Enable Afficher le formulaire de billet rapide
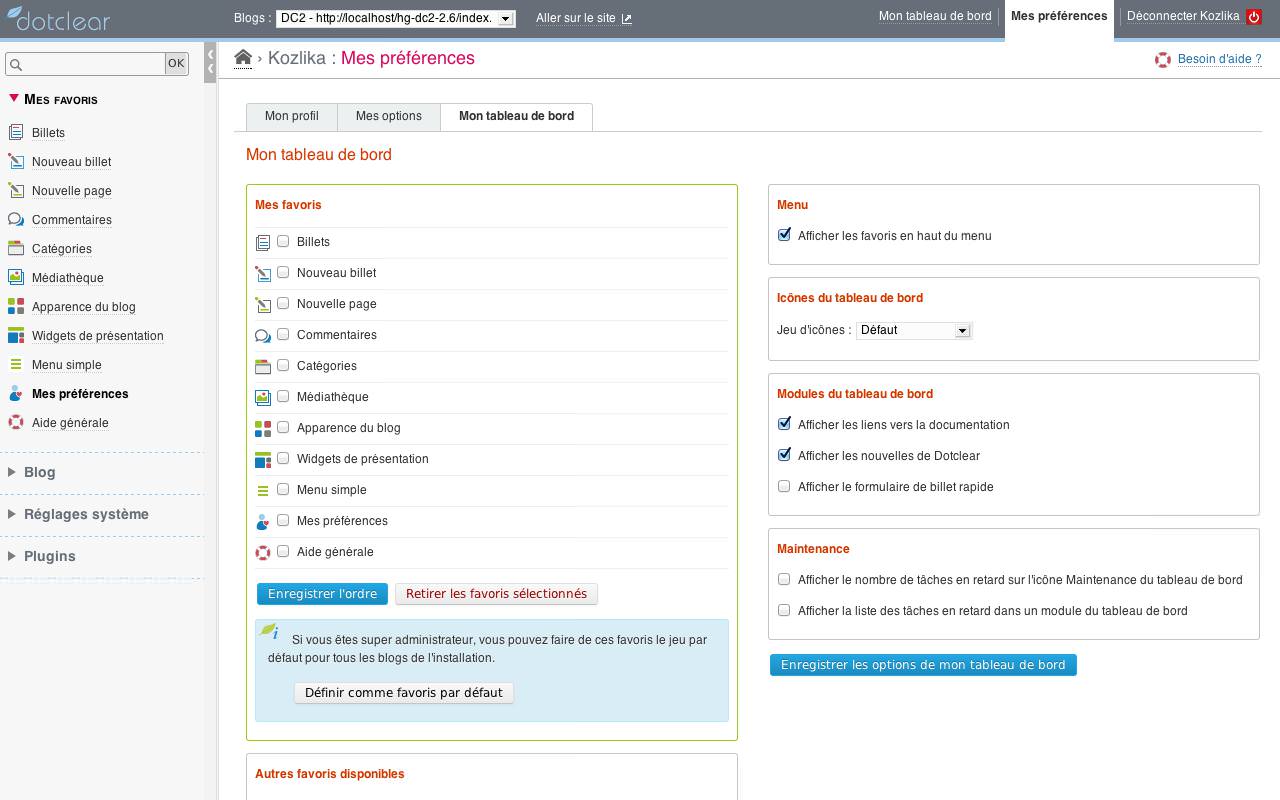This screenshot has height=800, width=1280. pyautogui.click(x=784, y=486)
